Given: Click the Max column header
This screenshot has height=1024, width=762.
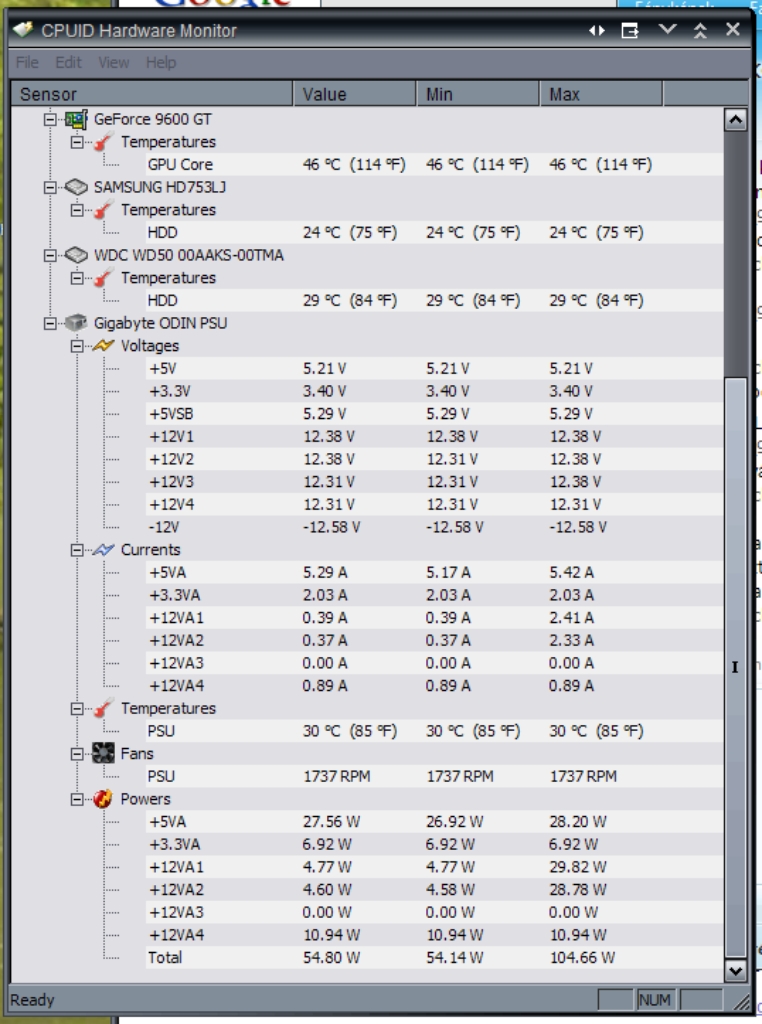Looking at the screenshot, I should 601,94.
